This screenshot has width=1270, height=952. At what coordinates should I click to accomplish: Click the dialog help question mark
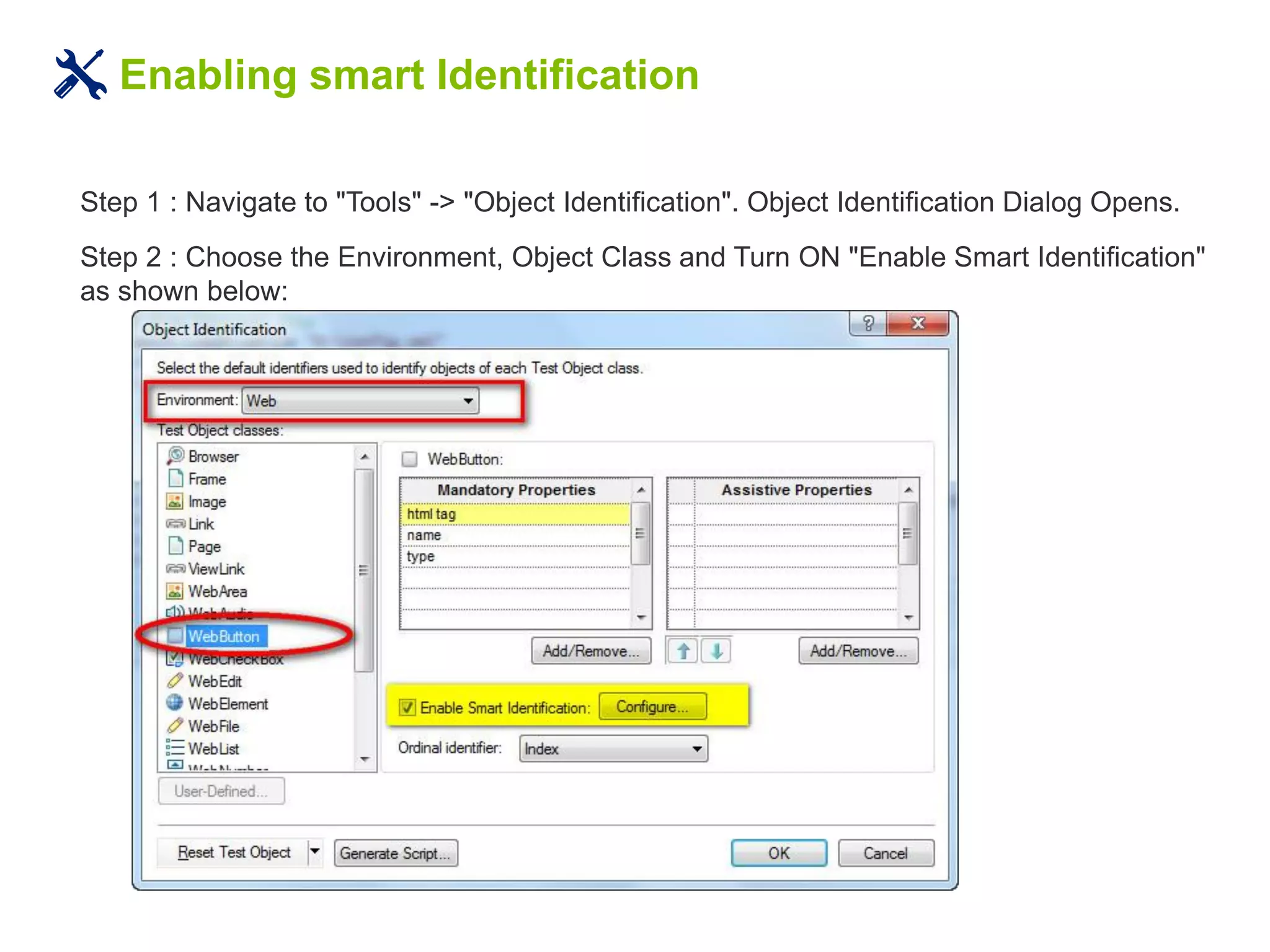[x=868, y=324]
